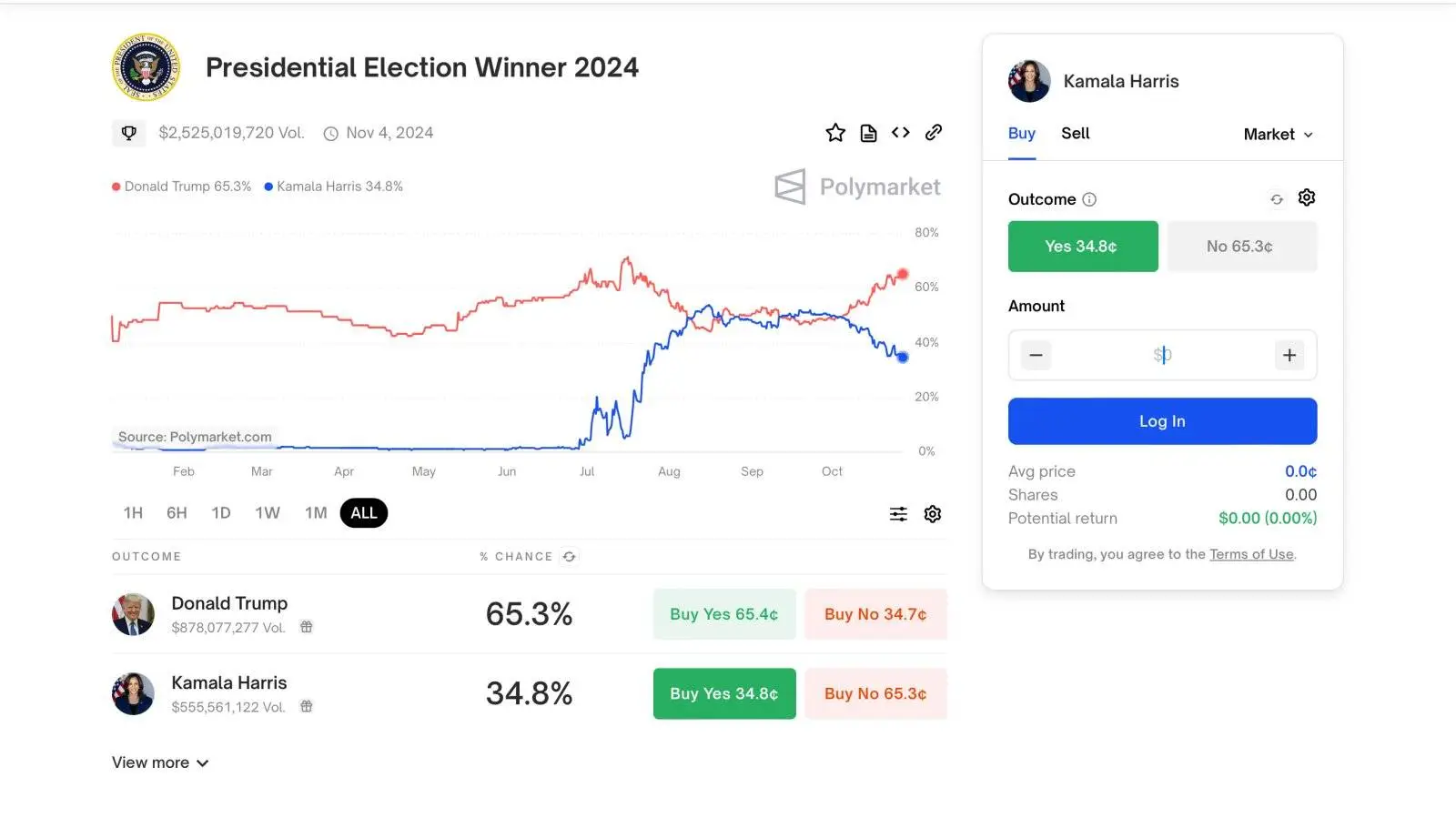Switch to the Buy tab
The image size is (1456, 818).
[1021, 134]
